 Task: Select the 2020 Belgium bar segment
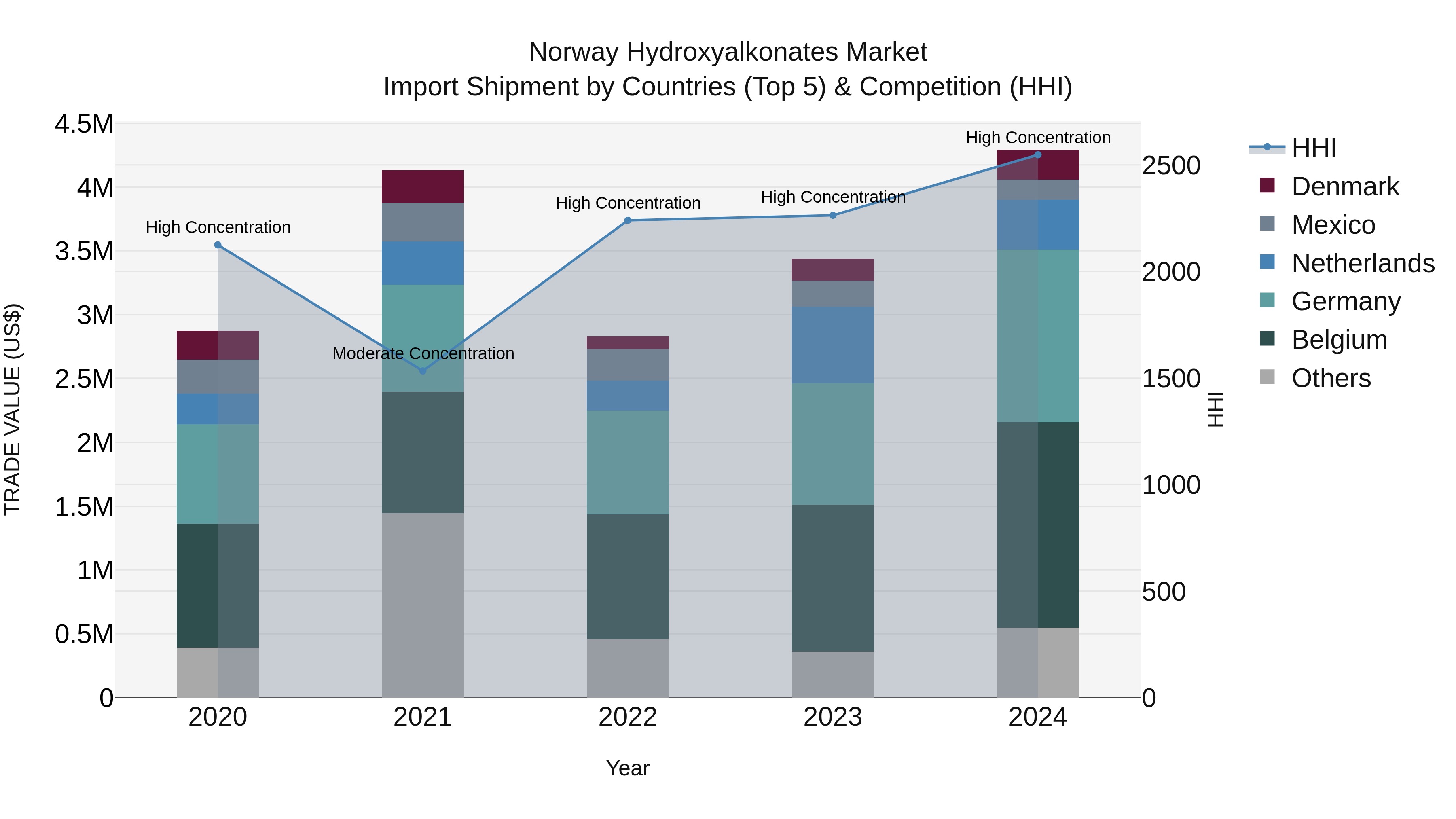point(218,586)
